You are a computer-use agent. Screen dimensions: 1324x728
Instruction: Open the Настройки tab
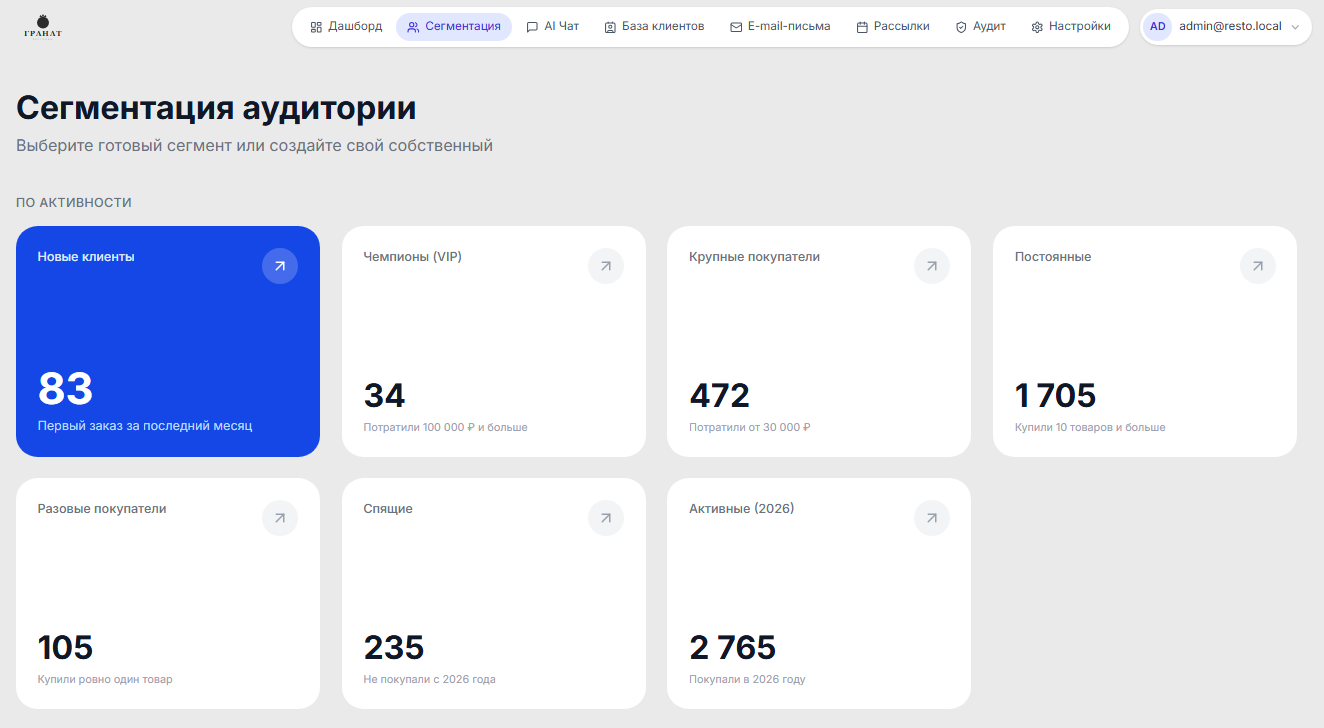coord(1071,27)
